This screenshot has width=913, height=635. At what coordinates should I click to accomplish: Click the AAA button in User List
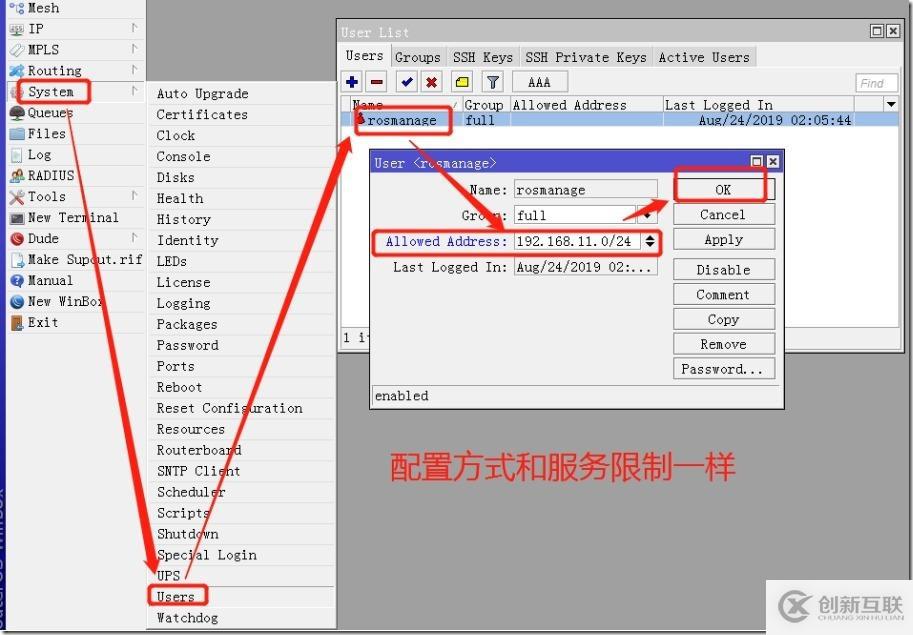click(539, 82)
